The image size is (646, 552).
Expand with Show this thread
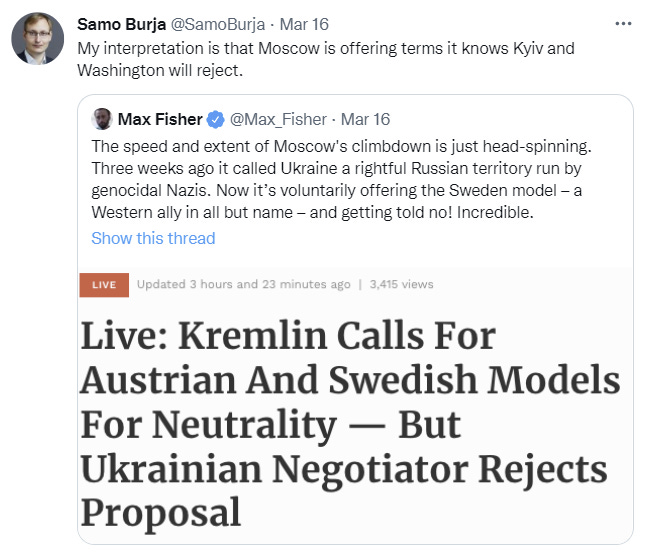153,238
